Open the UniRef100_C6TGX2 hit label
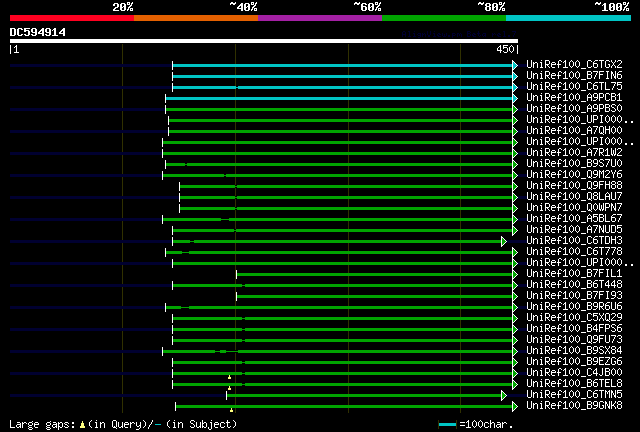The image size is (640, 432). point(574,65)
